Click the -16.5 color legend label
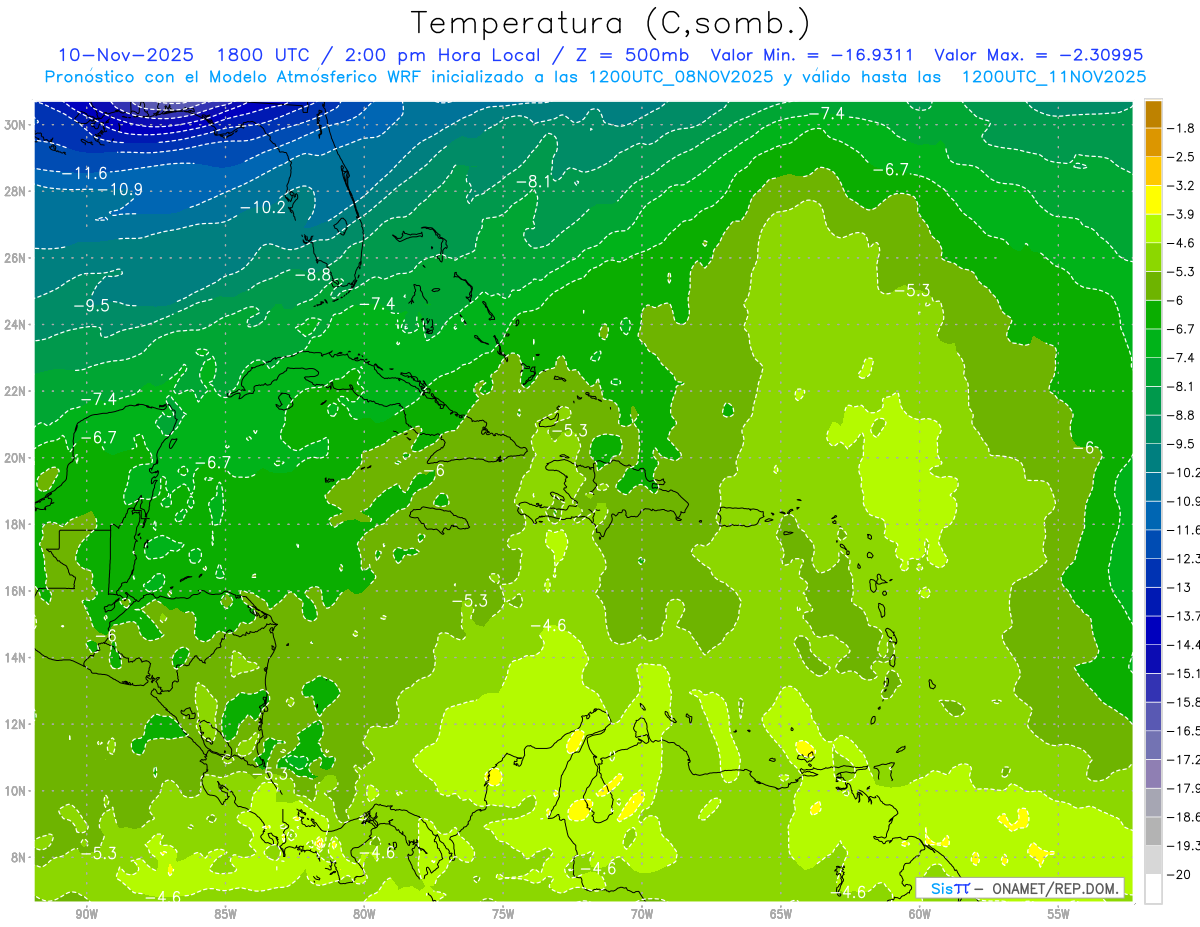Image resolution: width=1200 pixels, height=927 pixels. pos(1184,731)
